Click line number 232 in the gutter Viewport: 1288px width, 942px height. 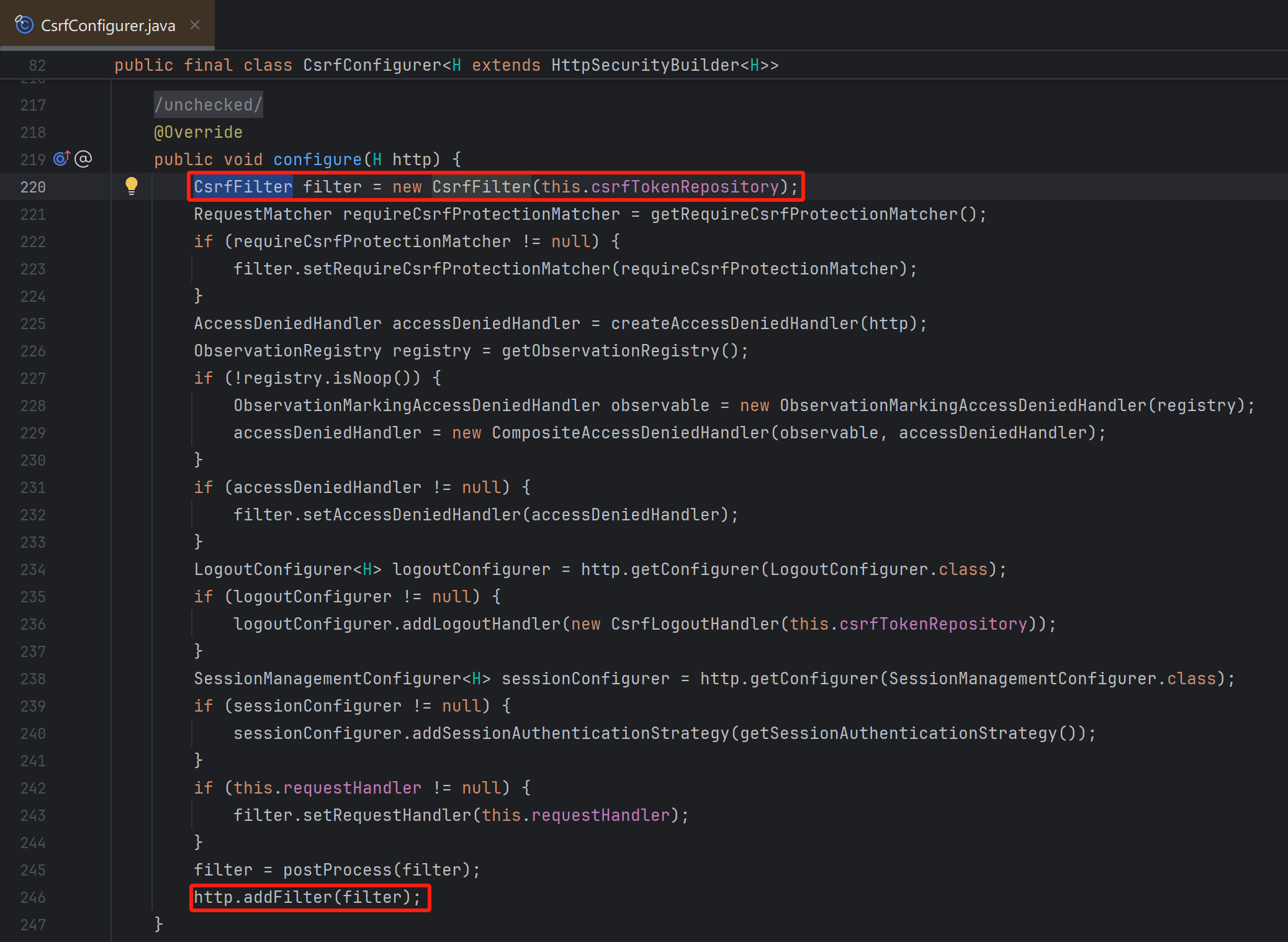(33, 515)
